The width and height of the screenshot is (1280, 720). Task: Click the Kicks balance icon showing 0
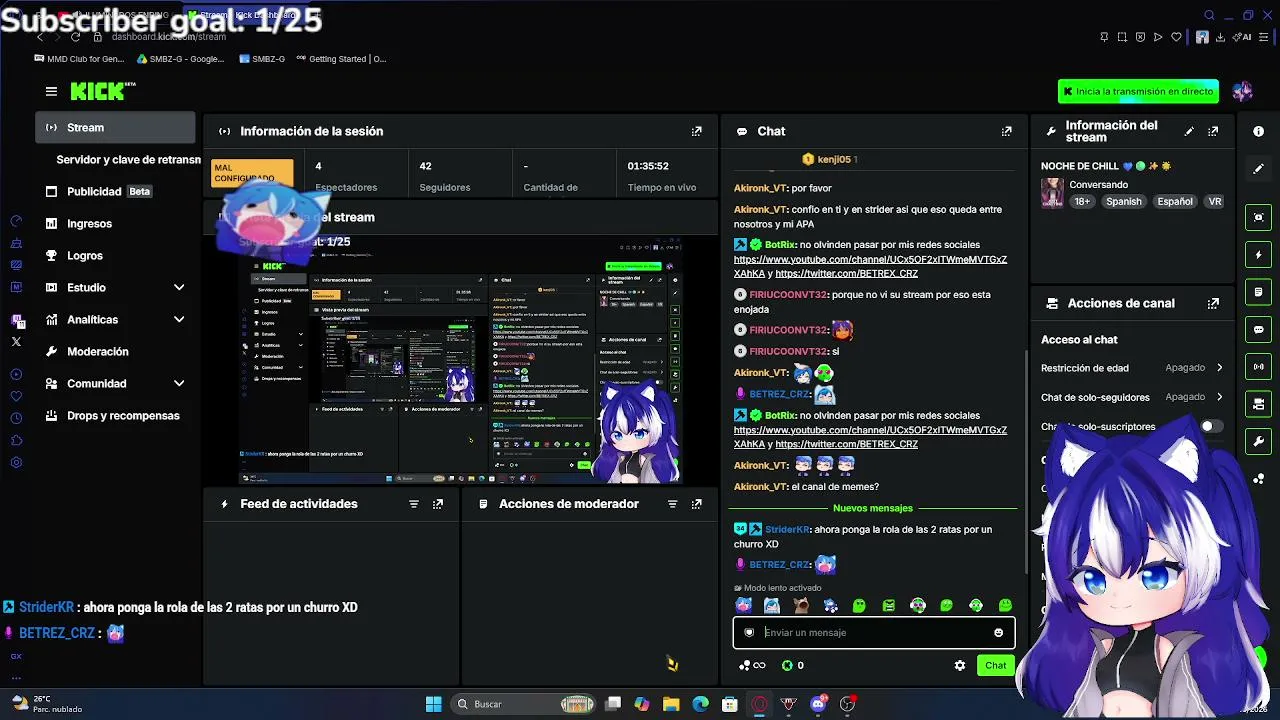click(793, 665)
